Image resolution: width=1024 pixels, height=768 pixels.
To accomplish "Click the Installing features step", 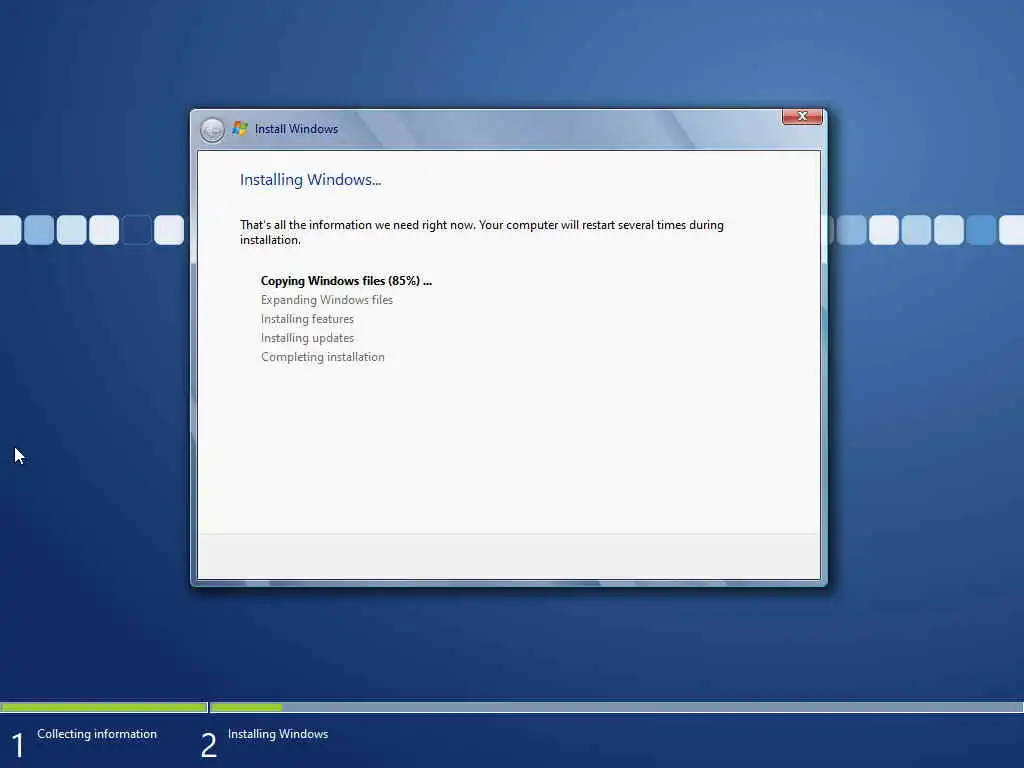I will [x=307, y=319].
